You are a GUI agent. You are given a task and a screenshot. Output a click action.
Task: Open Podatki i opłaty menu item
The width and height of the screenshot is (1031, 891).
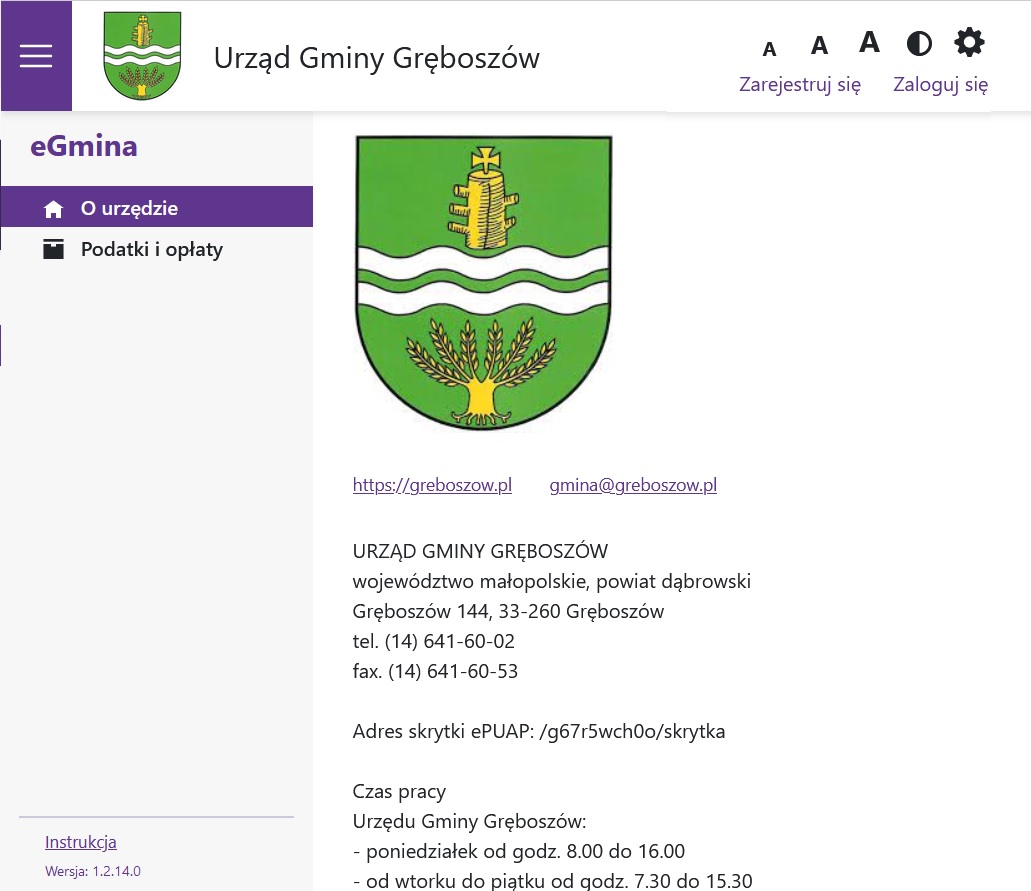tap(156, 249)
